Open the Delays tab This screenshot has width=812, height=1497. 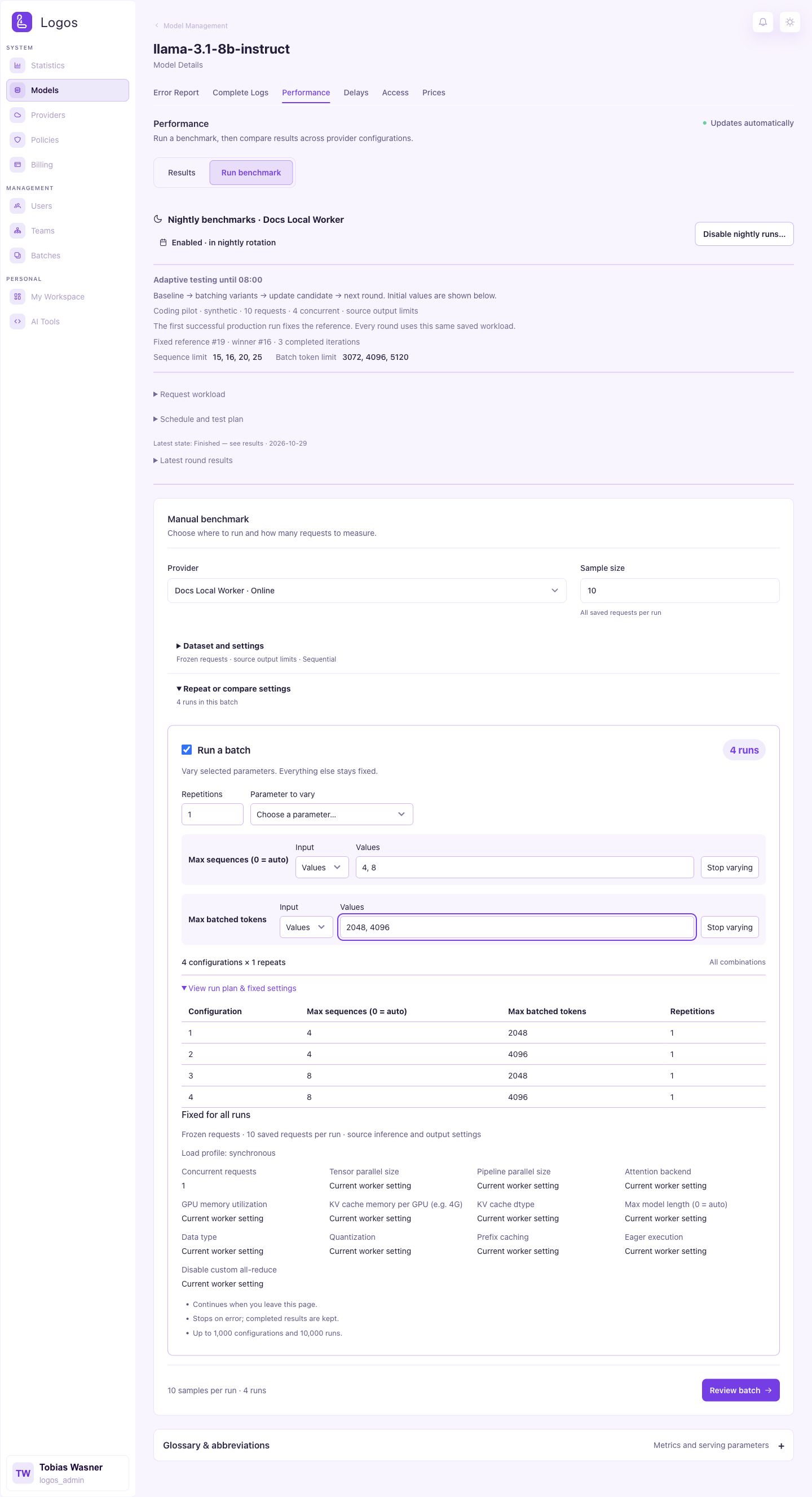tap(356, 93)
